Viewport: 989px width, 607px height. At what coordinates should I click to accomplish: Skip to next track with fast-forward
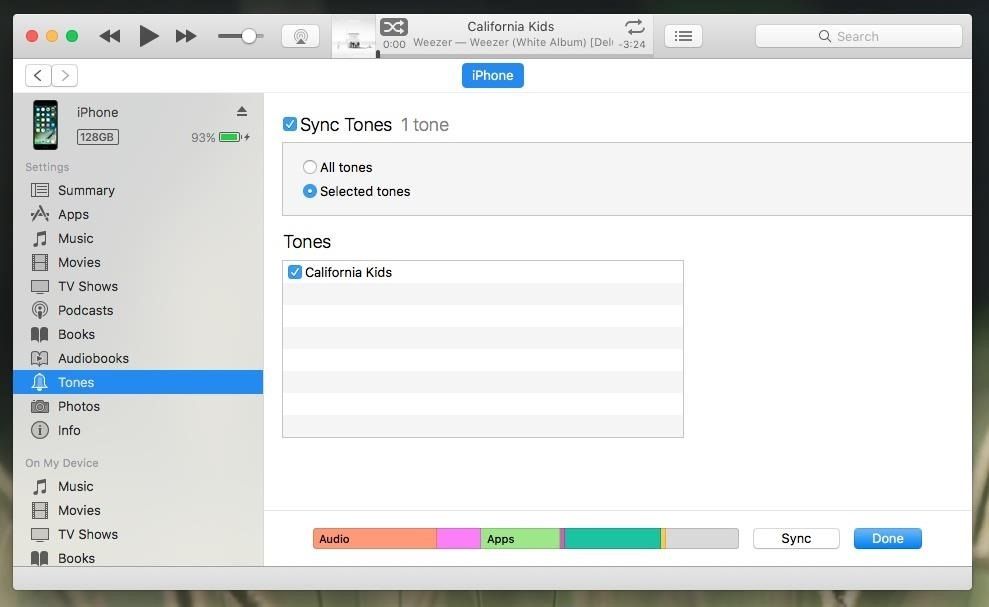click(186, 36)
